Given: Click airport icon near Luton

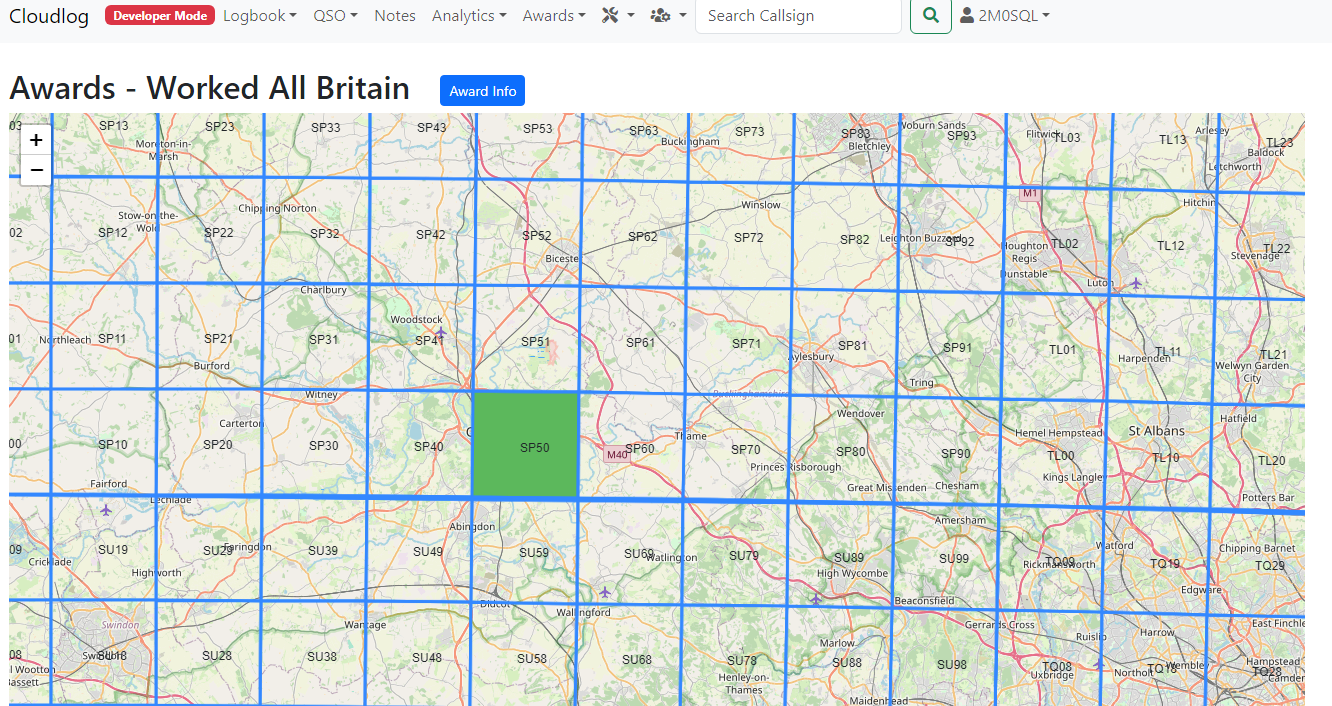Looking at the screenshot, I should (1136, 284).
